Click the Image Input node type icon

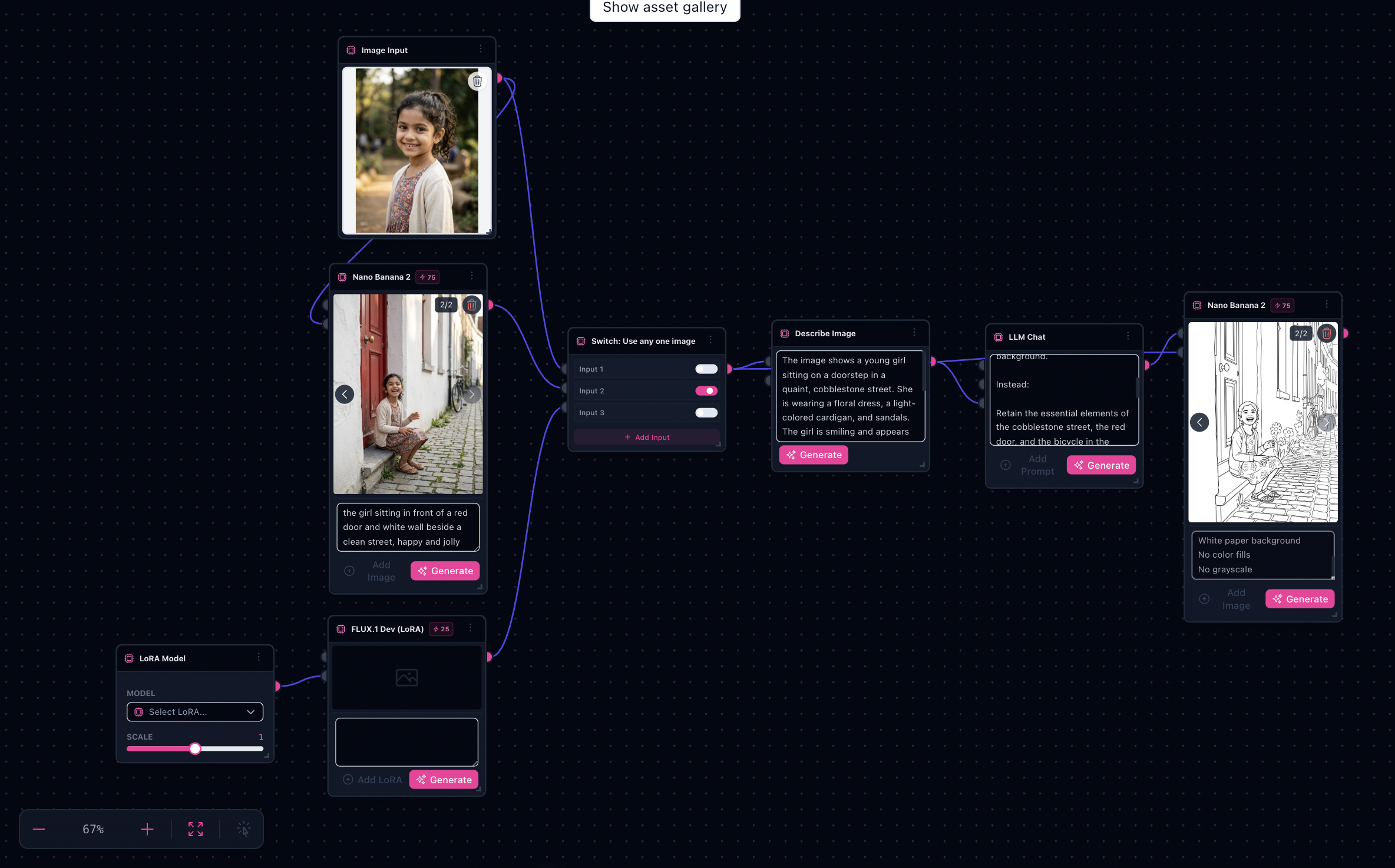tap(351, 50)
